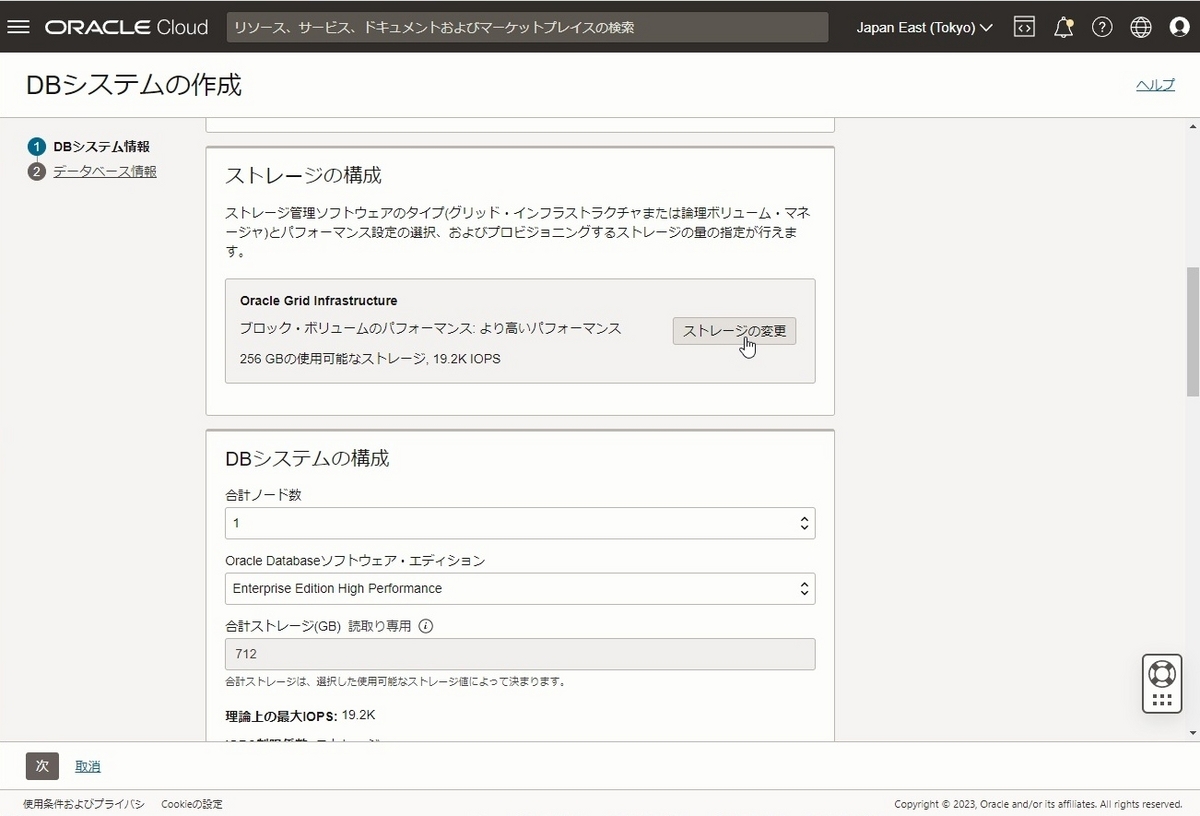
Task: Cancel creation via the 取消 link
Action: [87, 765]
